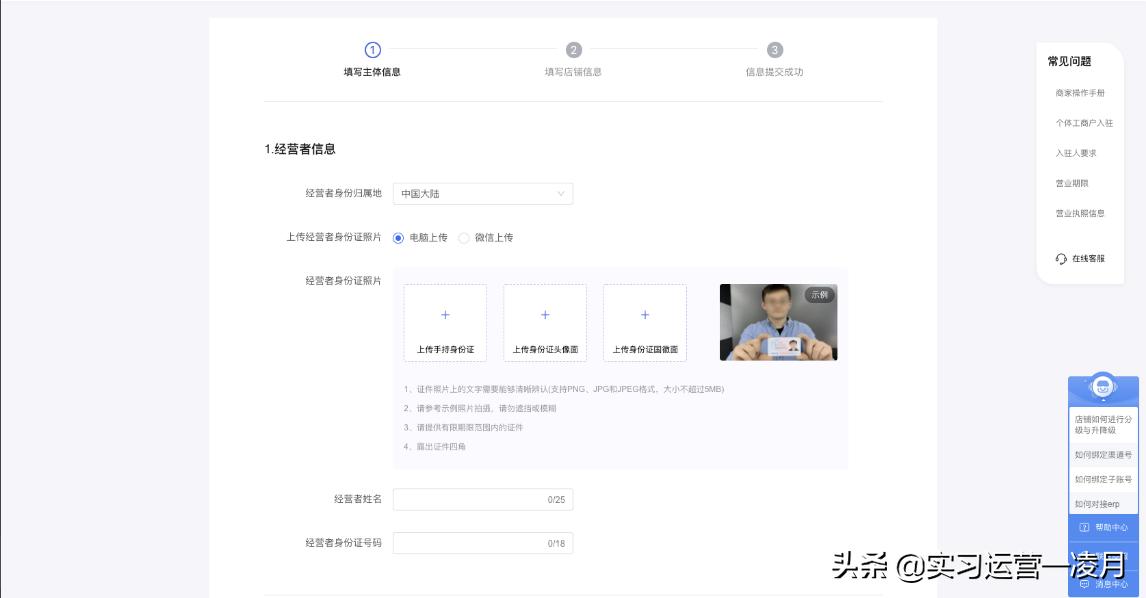
Task: Click inside the 经营者姓名 input field
Action: pos(483,498)
